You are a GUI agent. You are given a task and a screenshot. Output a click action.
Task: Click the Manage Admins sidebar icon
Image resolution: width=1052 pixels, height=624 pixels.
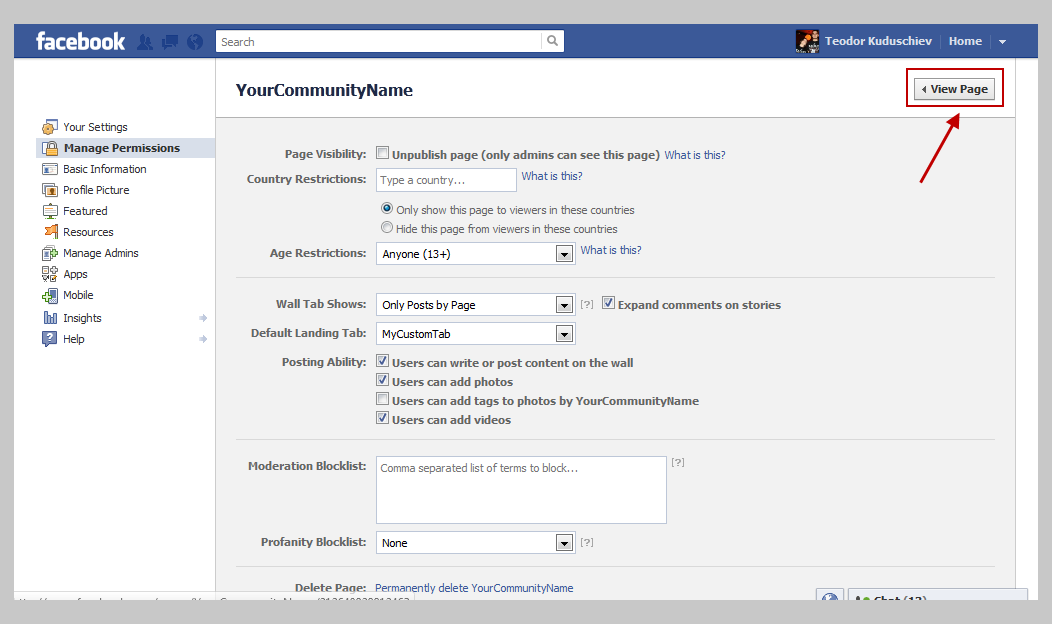point(50,253)
